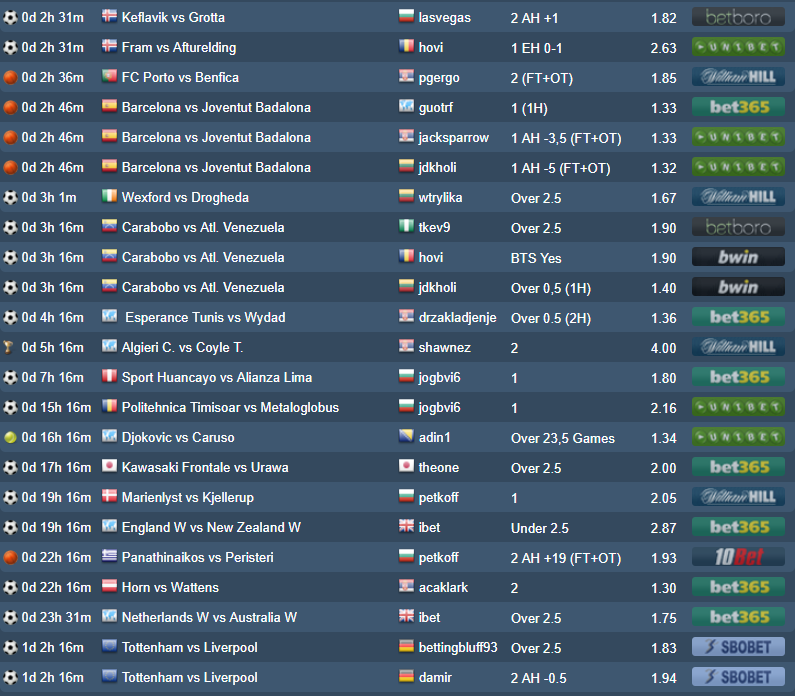Open the Kawasaki Frontale vs Urawa match
Screen dimensions: 796x696
click(205, 467)
